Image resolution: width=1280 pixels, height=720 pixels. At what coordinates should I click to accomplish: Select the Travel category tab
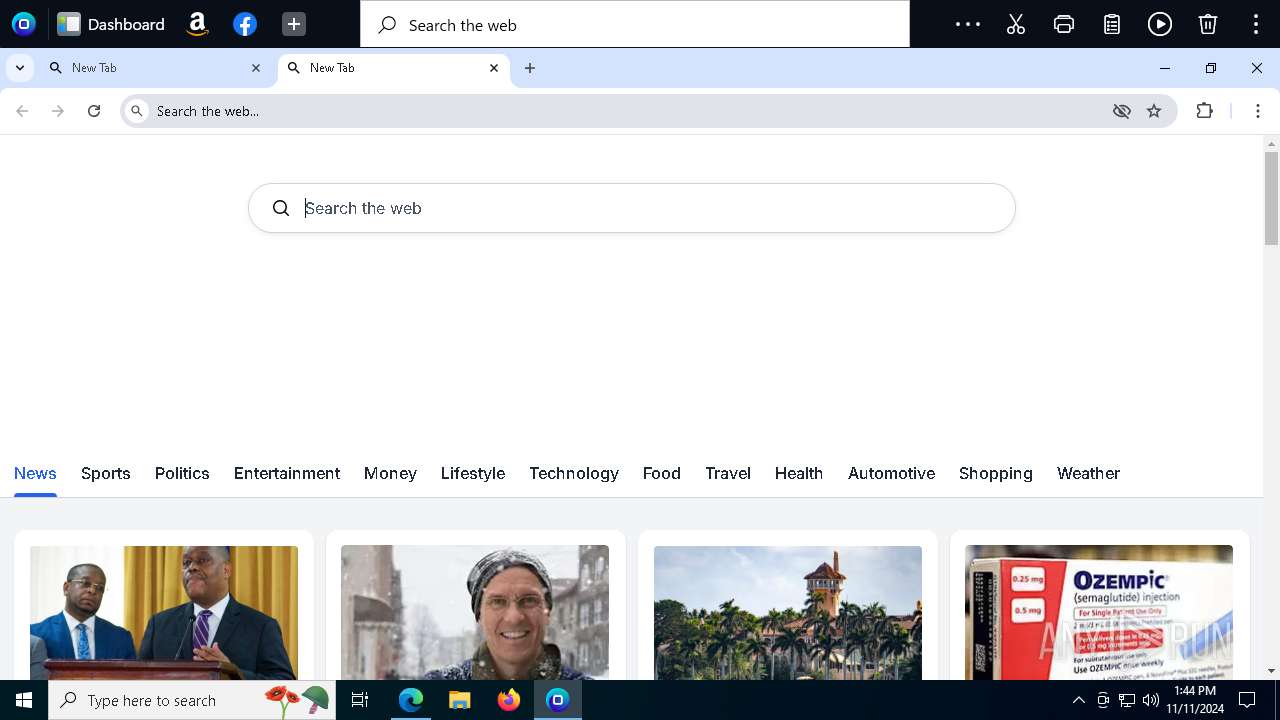pos(728,473)
